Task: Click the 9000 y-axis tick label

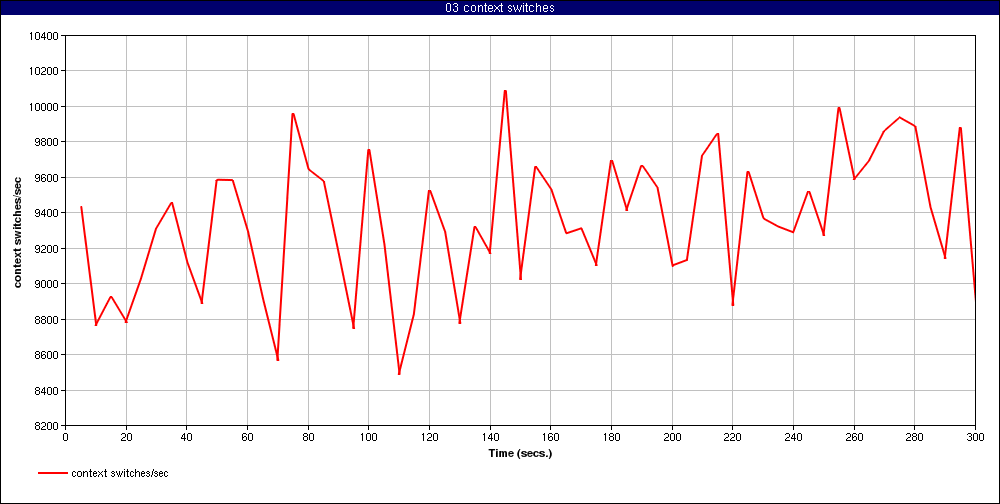Action: 47,283
